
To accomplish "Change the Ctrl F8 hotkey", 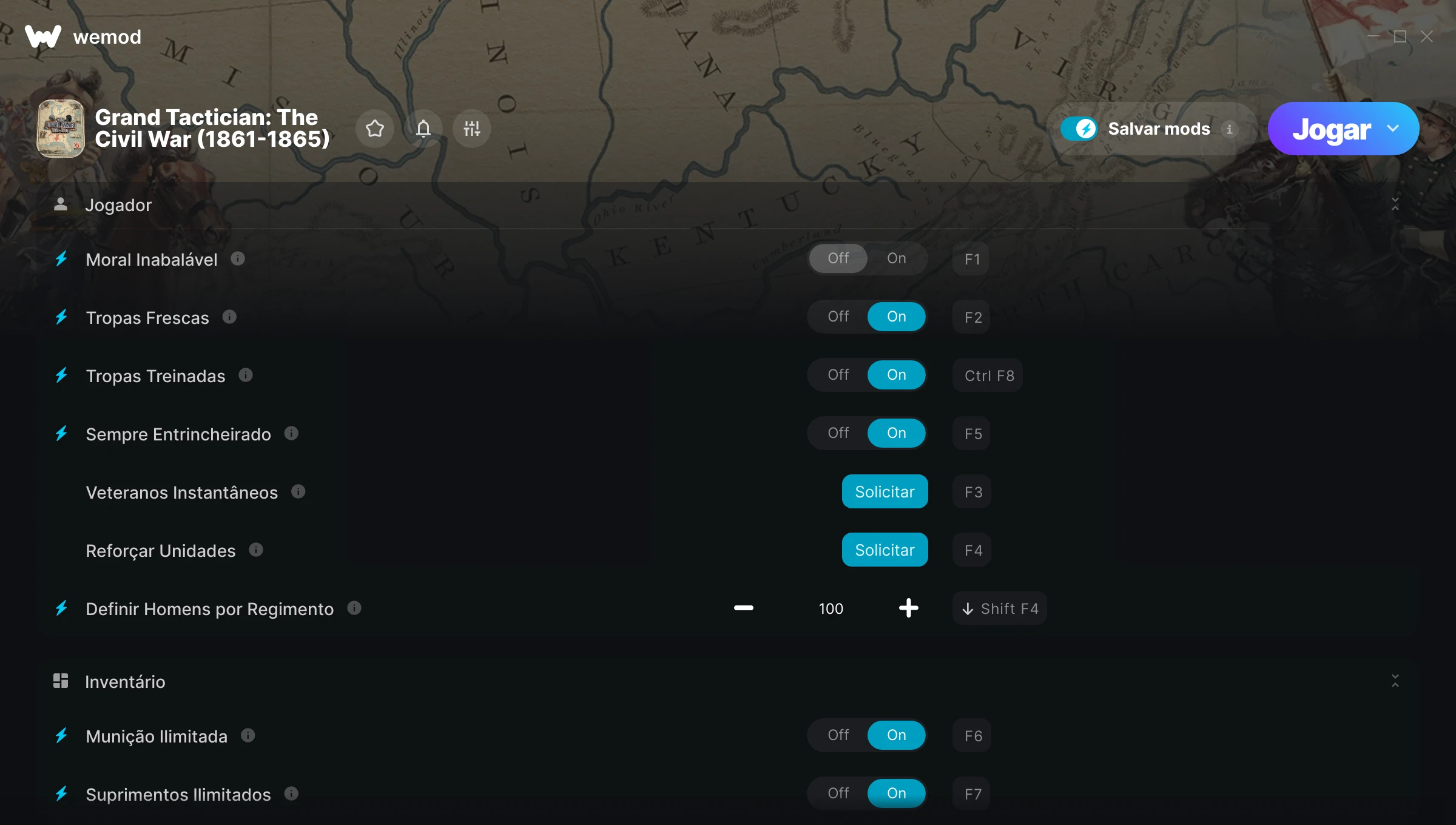I will 989,375.
